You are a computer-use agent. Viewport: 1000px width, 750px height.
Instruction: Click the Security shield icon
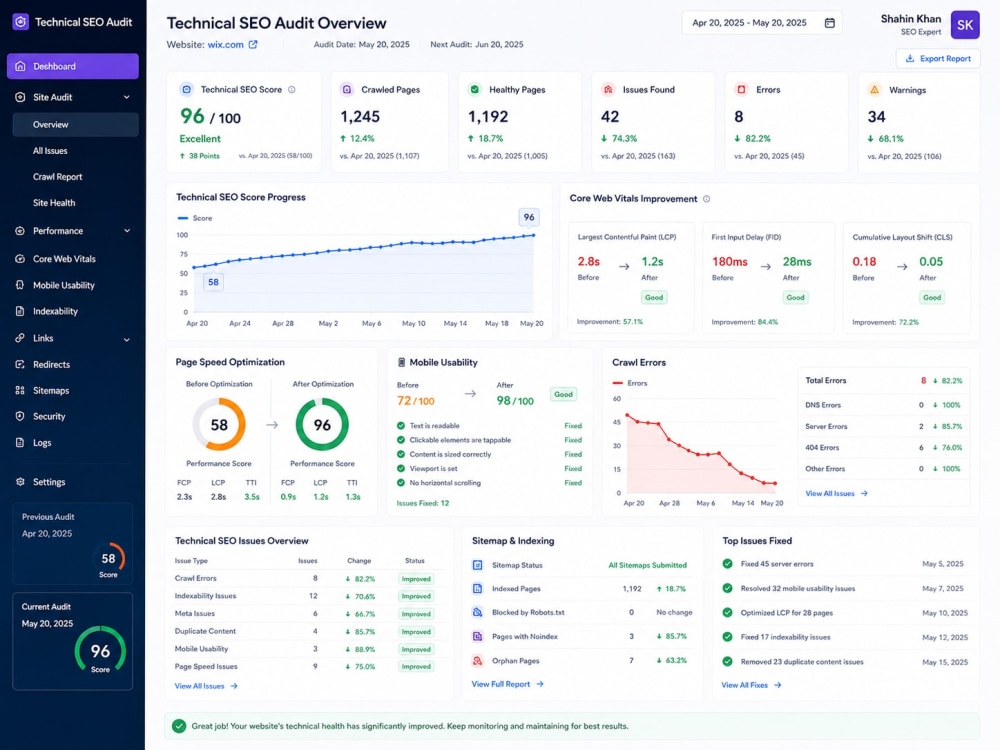[20, 416]
